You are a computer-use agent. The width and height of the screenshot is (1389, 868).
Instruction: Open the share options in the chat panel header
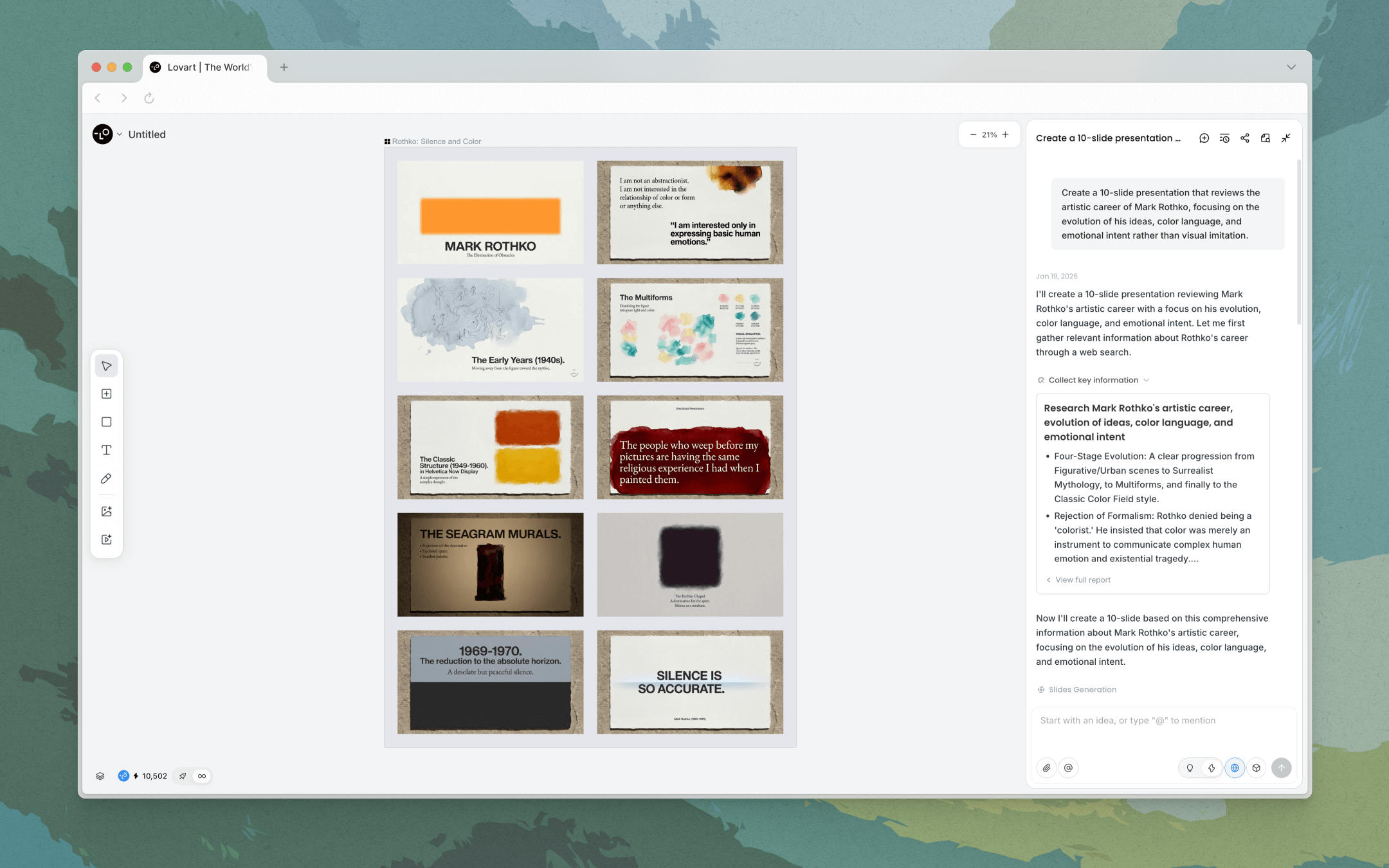pos(1244,138)
